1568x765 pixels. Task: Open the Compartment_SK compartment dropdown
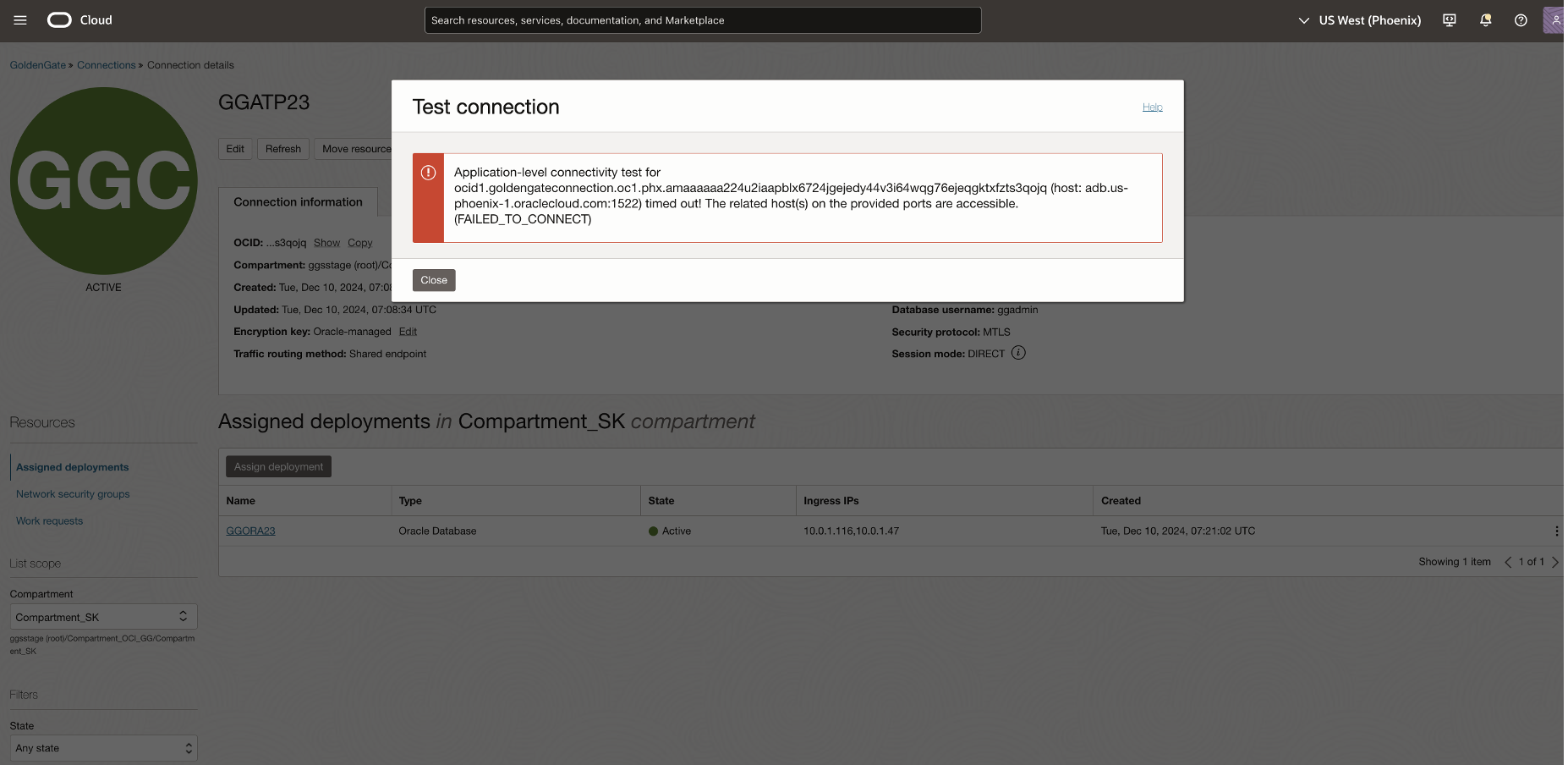click(103, 617)
